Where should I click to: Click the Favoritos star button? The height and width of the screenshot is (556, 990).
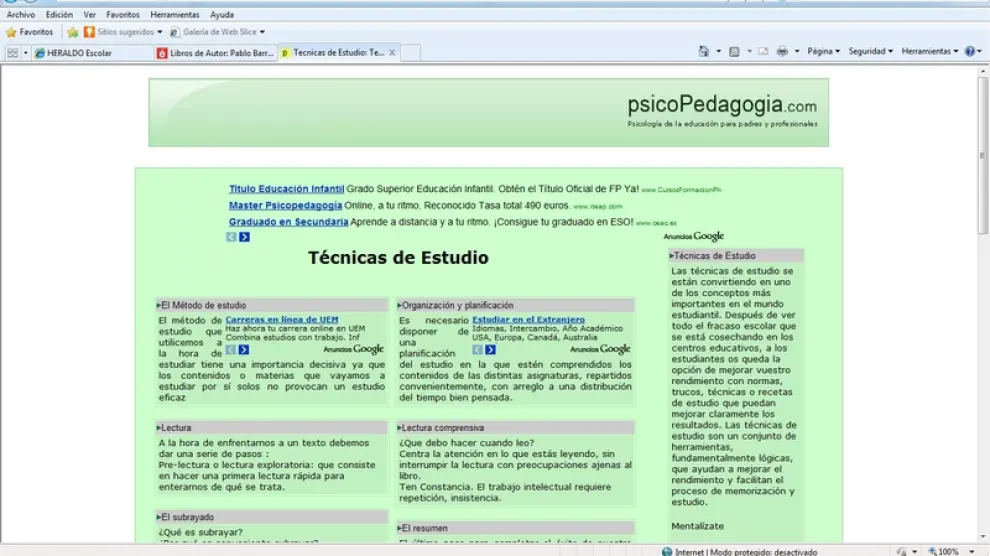point(29,32)
